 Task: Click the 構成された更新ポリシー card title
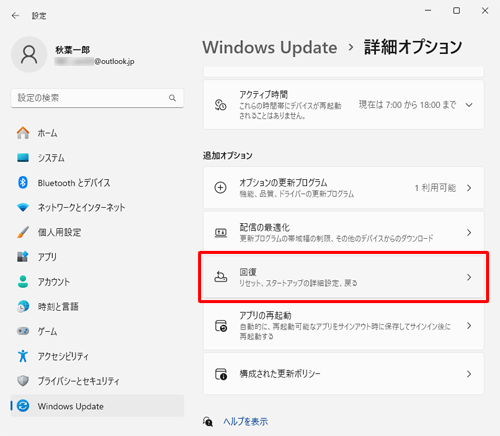(280, 374)
